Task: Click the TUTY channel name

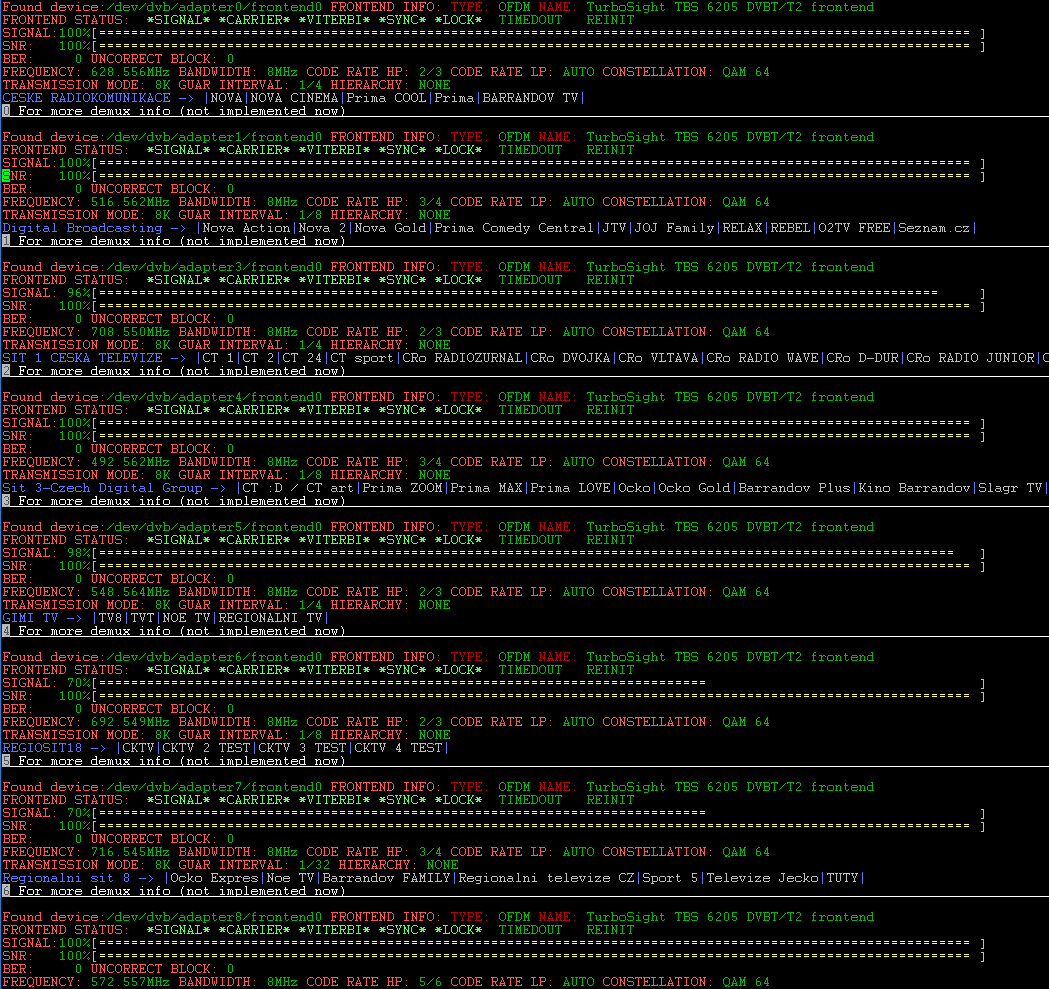Action: 842,878
